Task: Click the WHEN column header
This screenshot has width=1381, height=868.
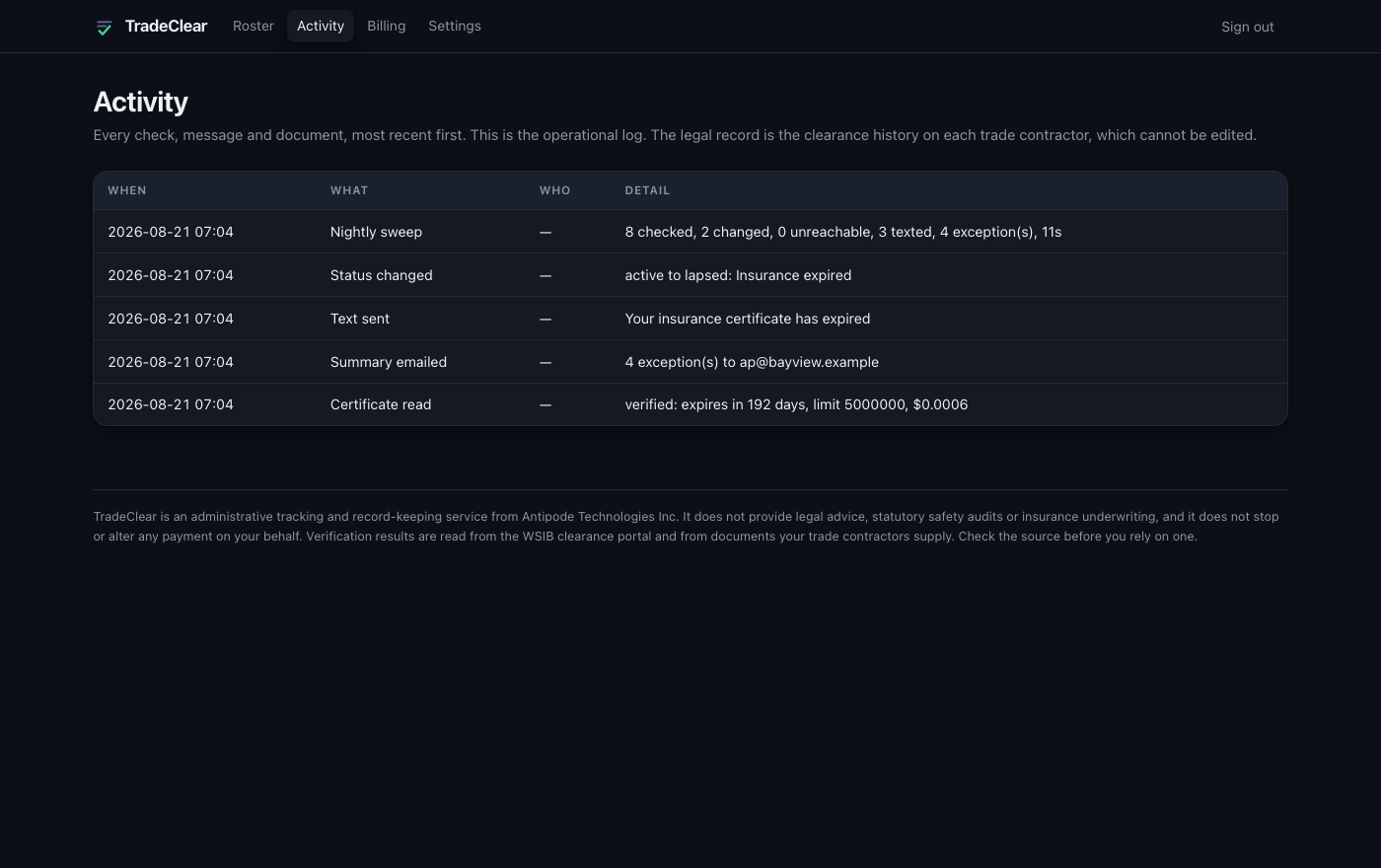Action: coord(127,190)
